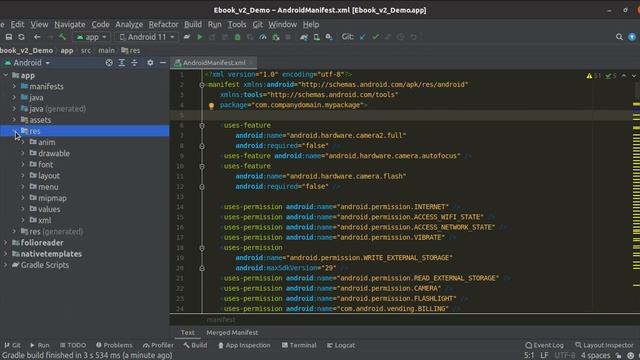The height and width of the screenshot is (360, 640).
Task: Expand the java folder
Action: pyautogui.click(x=14, y=98)
